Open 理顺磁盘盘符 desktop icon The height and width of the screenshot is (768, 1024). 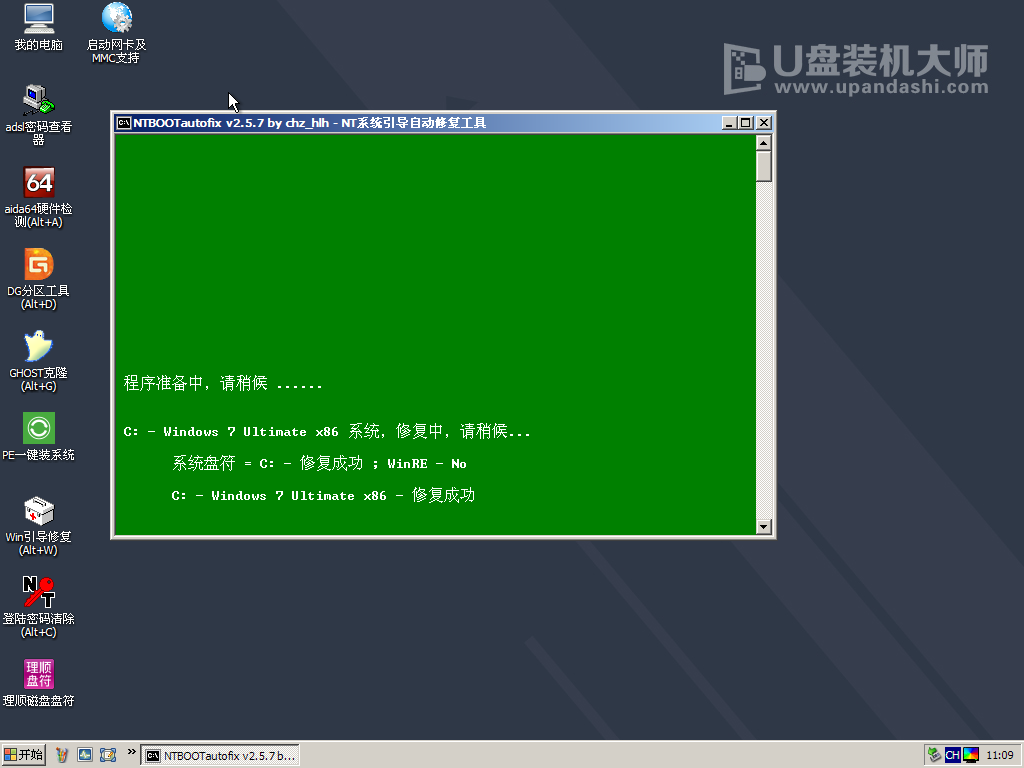(38, 673)
